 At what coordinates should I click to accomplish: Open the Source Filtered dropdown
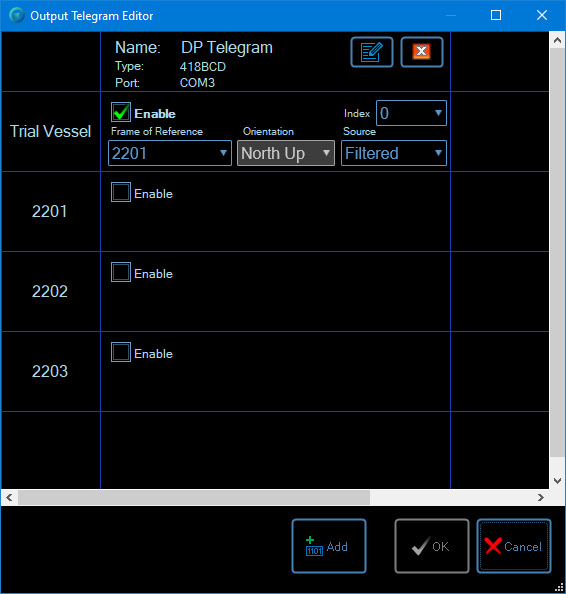pyautogui.click(x=394, y=153)
